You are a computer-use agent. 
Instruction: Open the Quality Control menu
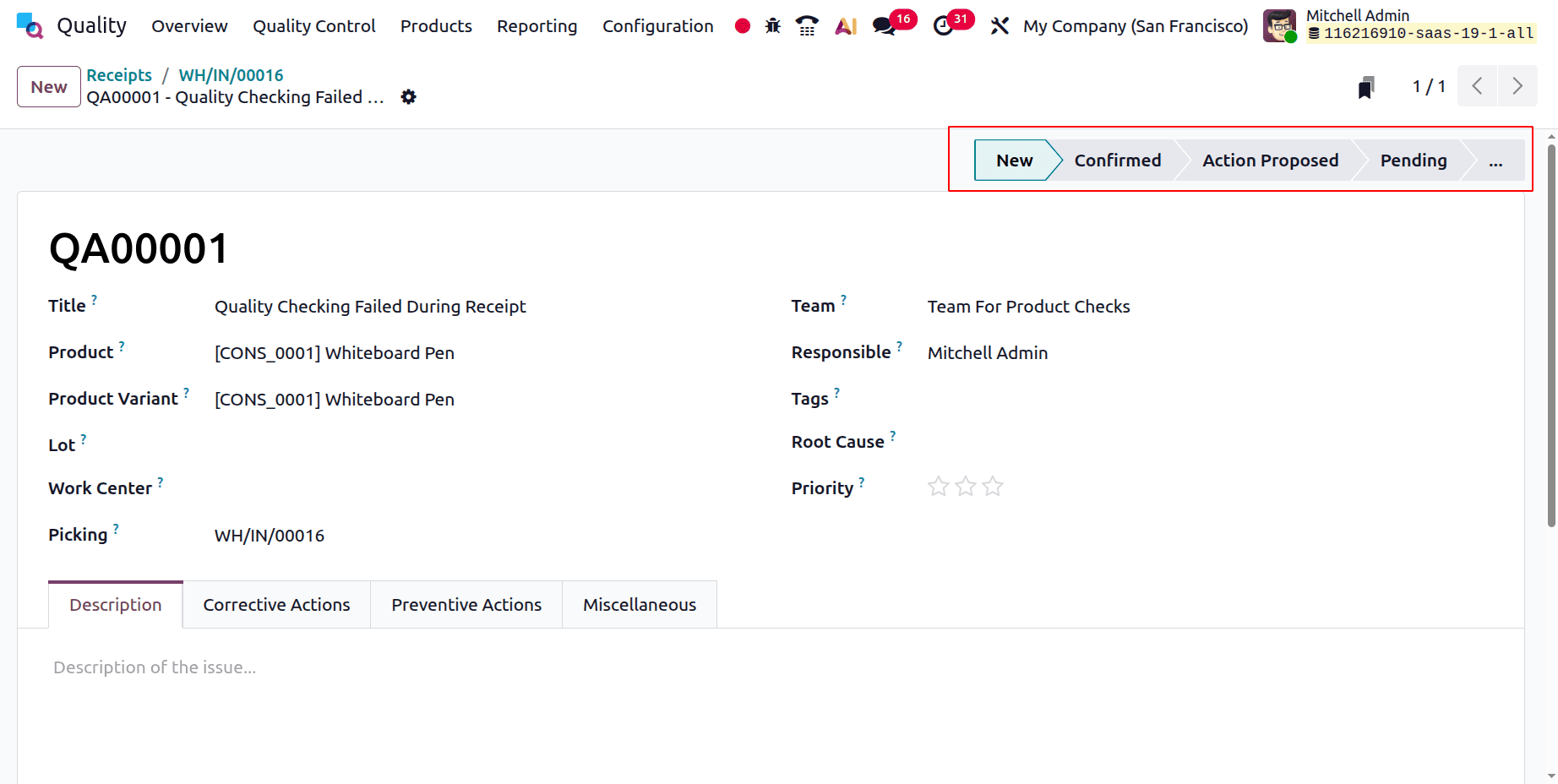[x=313, y=26]
